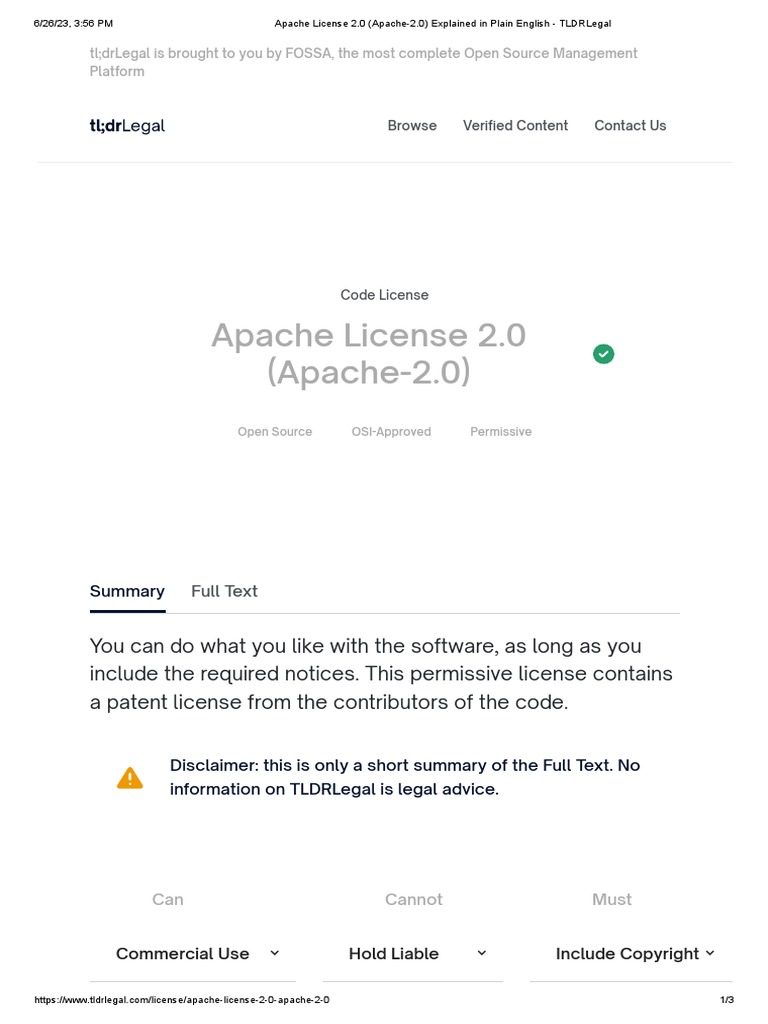Select the Summary tab
The height and width of the screenshot is (1024, 768).
127,591
